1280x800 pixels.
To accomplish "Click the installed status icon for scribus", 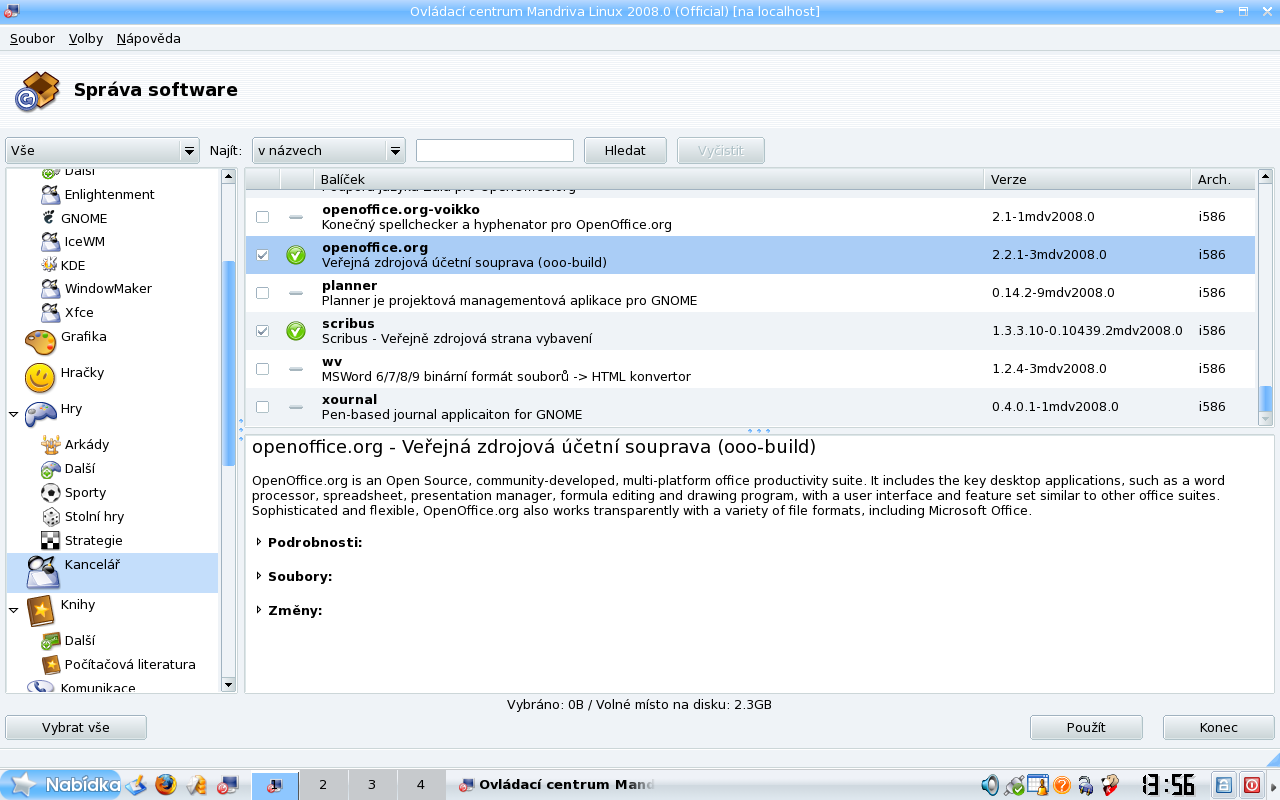I will (x=295, y=331).
